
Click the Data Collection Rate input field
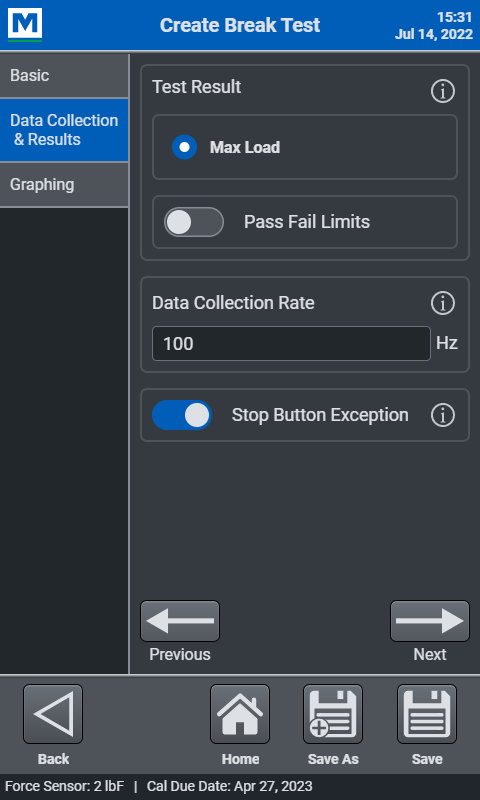click(x=291, y=343)
